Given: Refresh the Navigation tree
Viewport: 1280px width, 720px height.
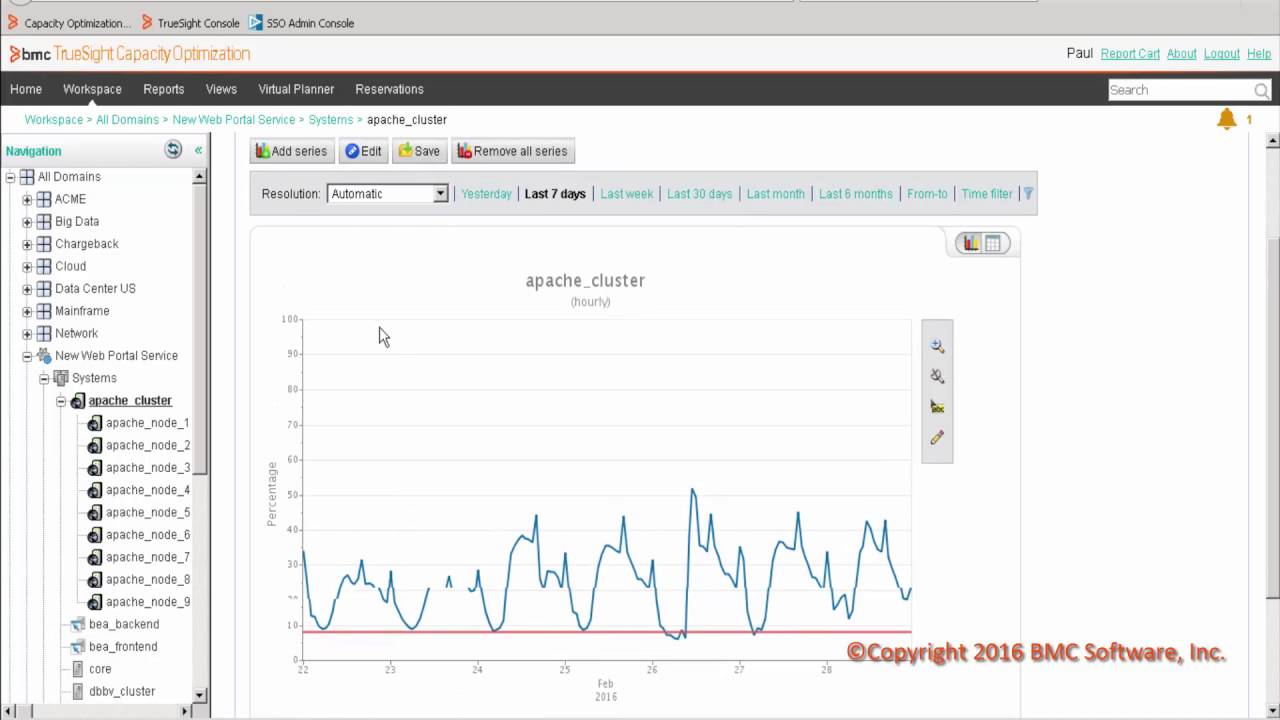Looking at the screenshot, I should [x=173, y=150].
